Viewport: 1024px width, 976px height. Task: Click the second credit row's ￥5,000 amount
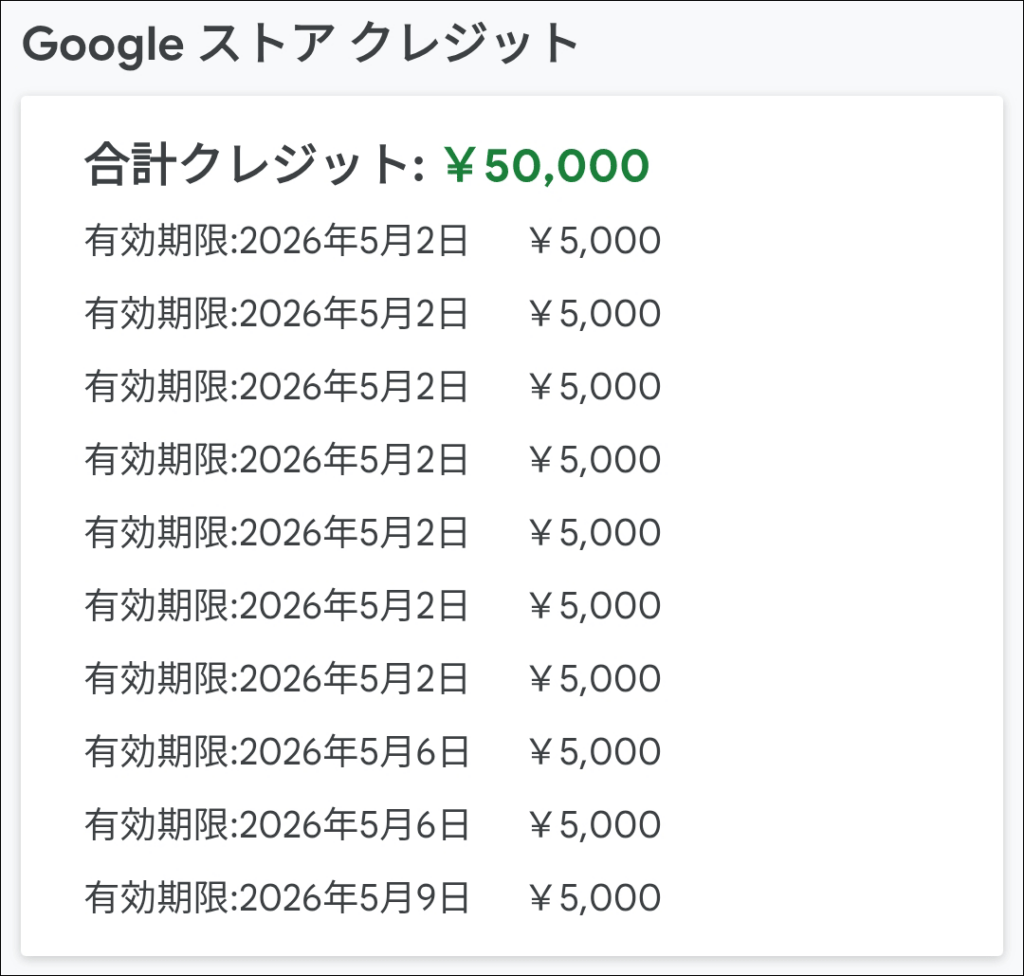coord(594,314)
